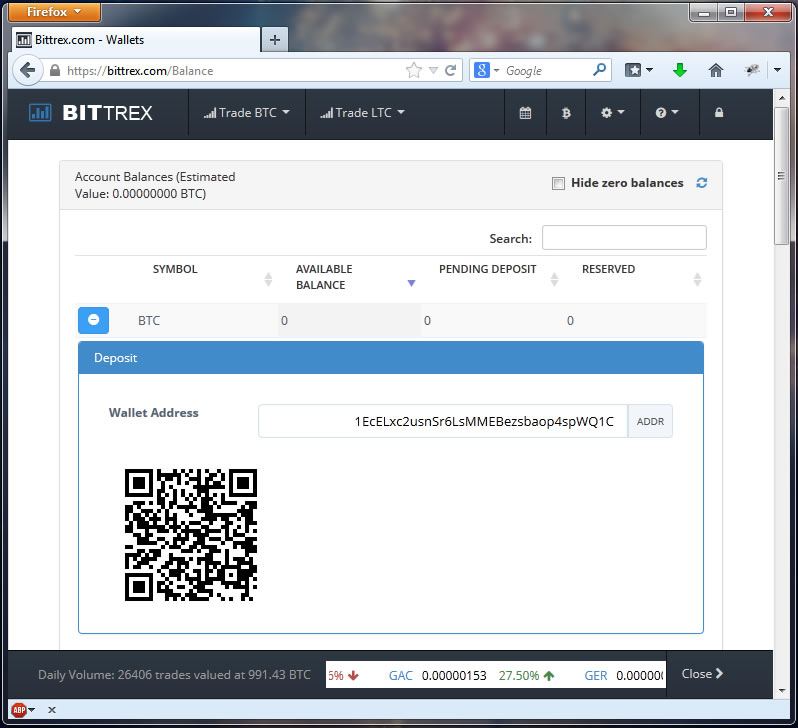The height and width of the screenshot is (728, 798).
Task: Click the Account Balances heading
Action: click(x=155, y=185)
